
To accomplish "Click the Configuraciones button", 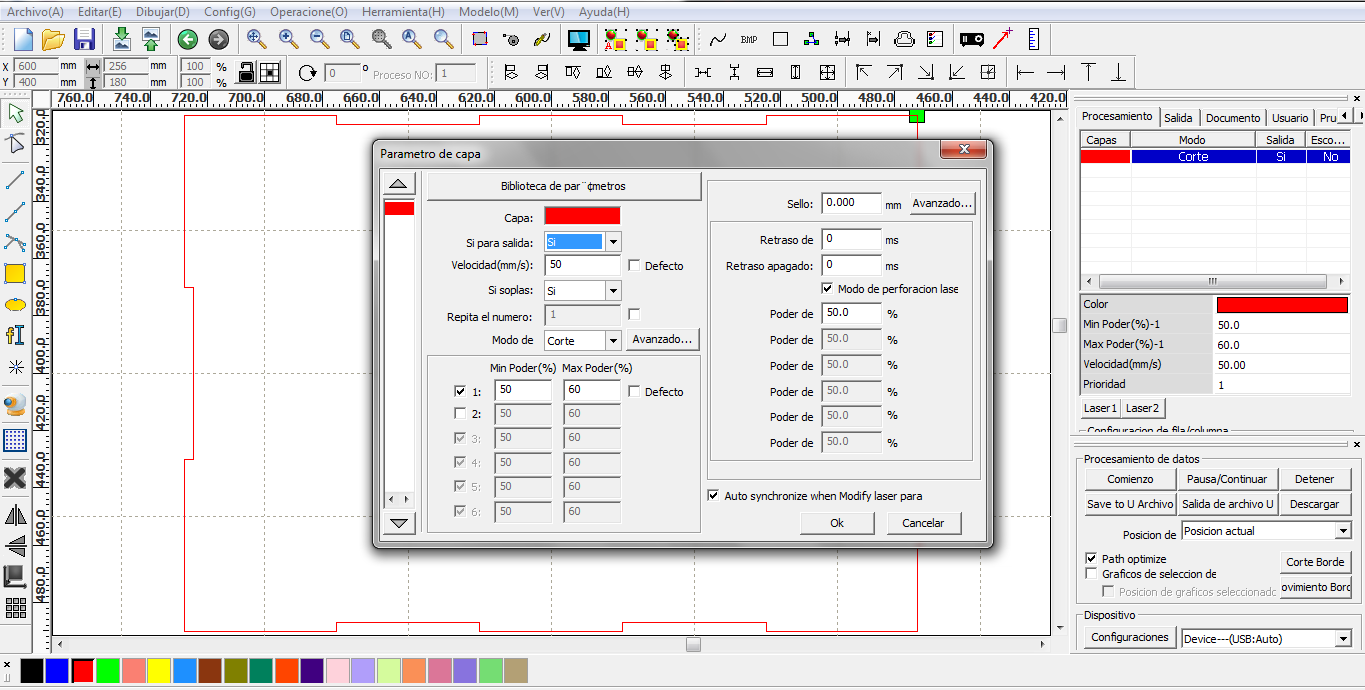I will (1130, 637).
